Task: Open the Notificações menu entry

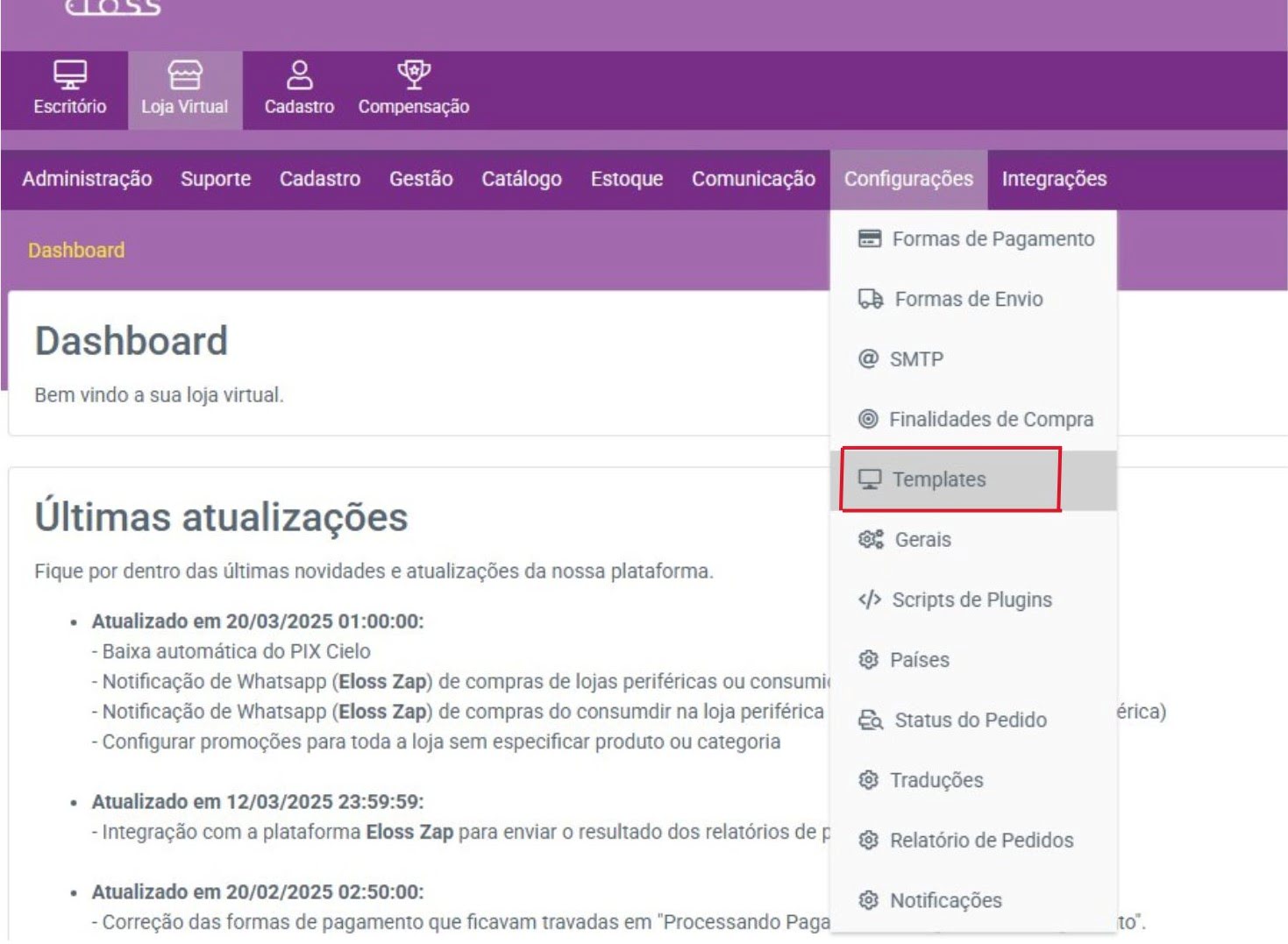Action: (973, 900)
